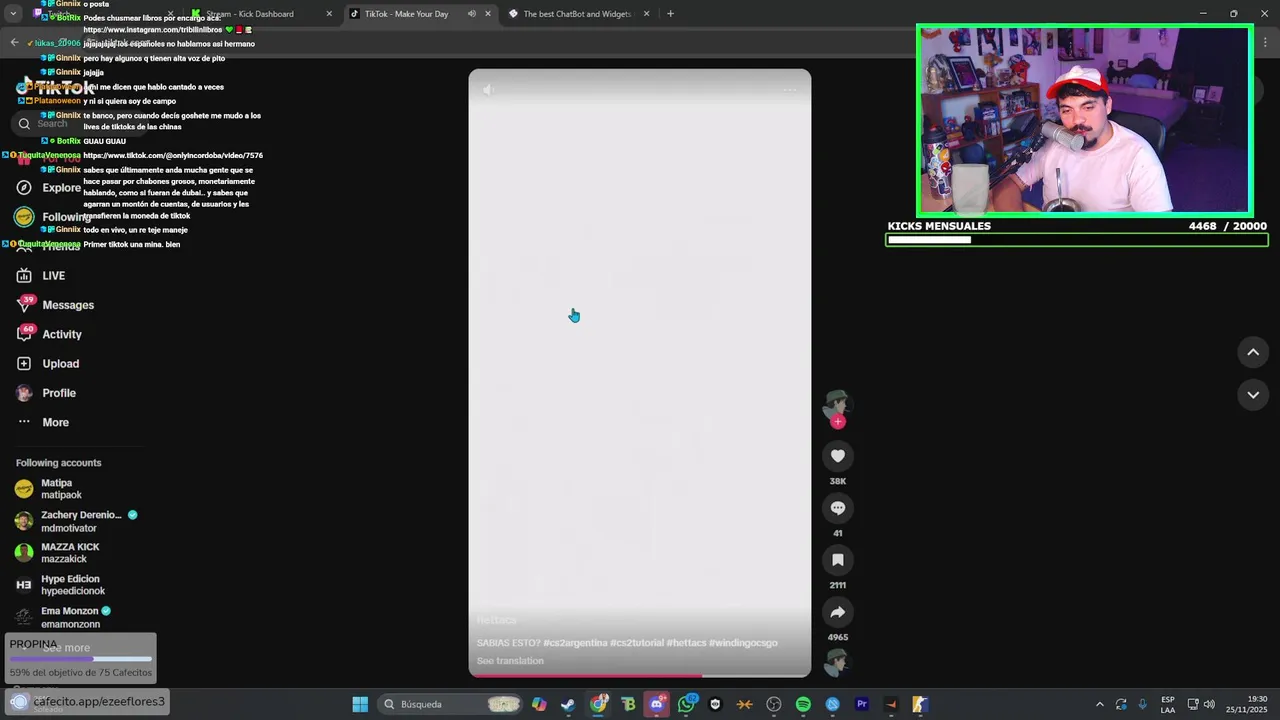Close the Kick Dashboard tab
1280x720 pixels.
coord(329,14)
